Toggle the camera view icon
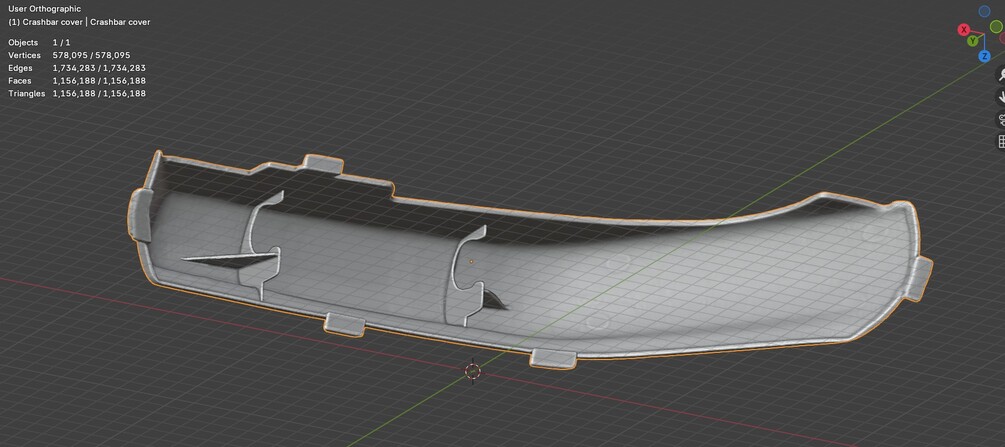The height and width of the screenshot is (447, 1005). pyautogui.click(x=1001, y=119)
